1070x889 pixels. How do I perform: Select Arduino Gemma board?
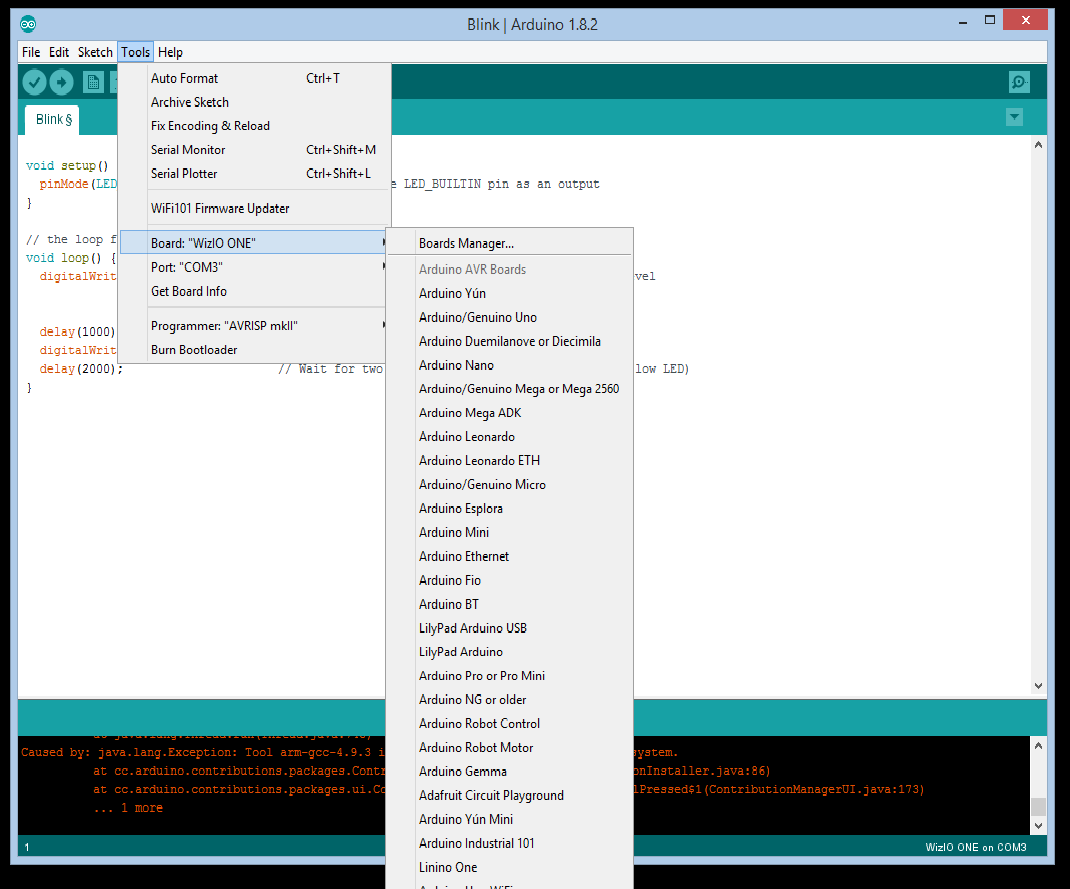click(509, 772)
